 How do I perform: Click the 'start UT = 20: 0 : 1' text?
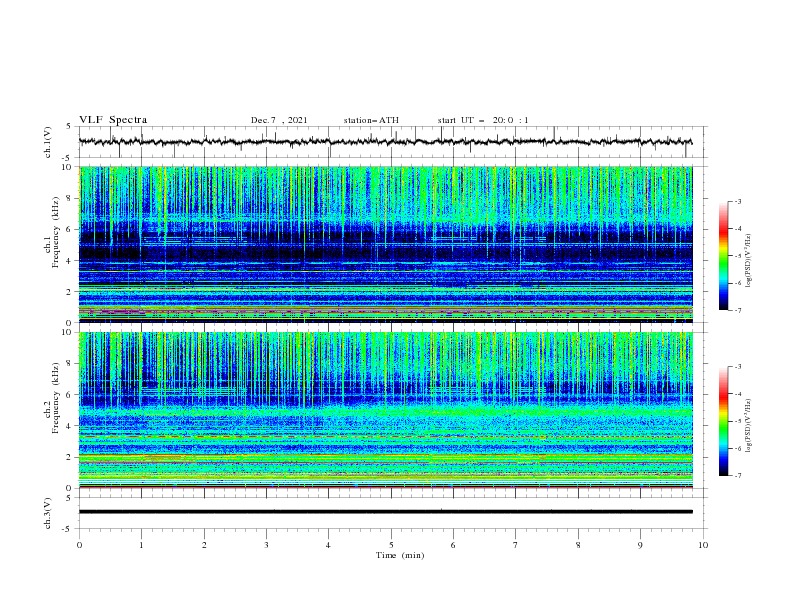pyautogui.click(x=483, y=120)
